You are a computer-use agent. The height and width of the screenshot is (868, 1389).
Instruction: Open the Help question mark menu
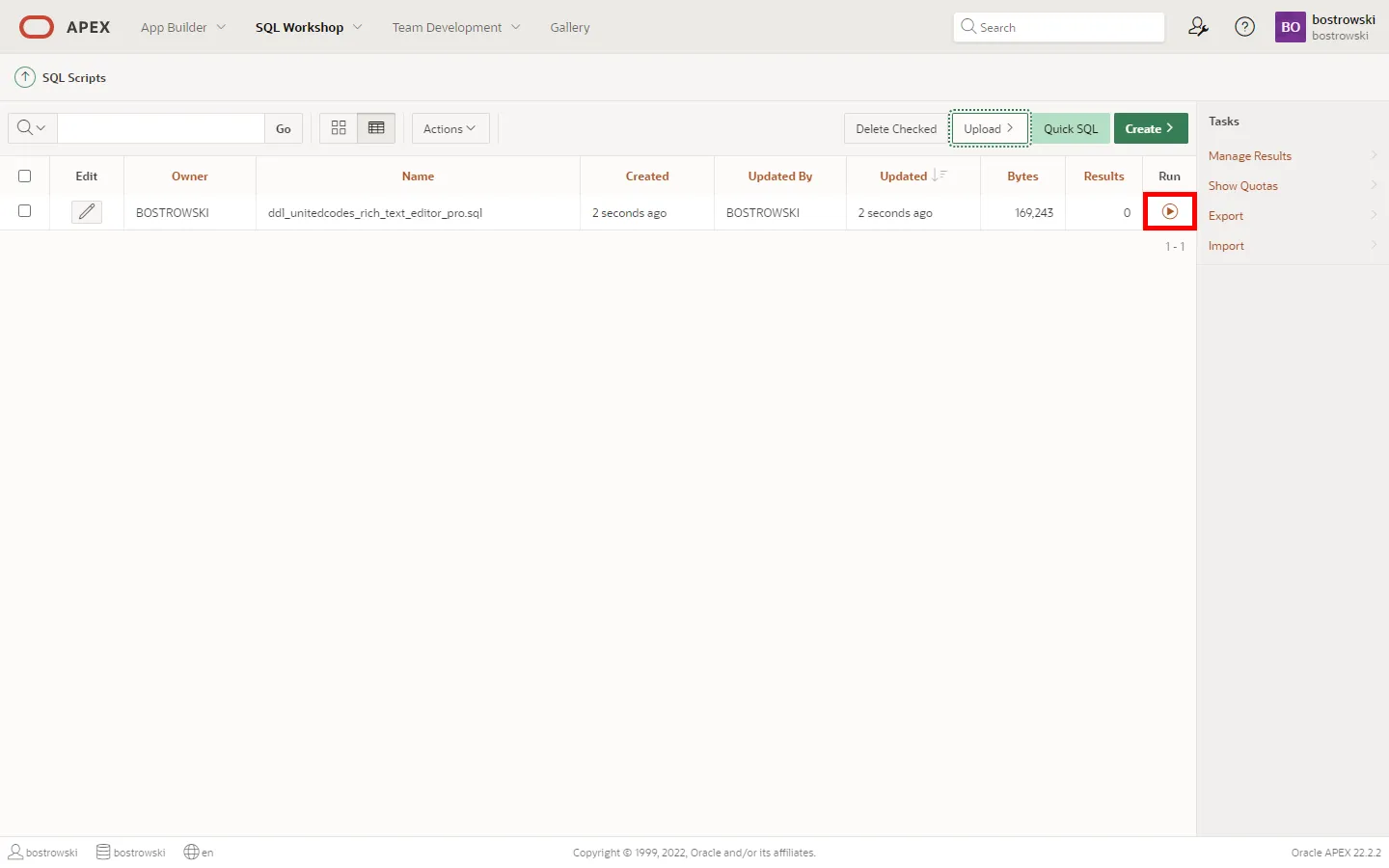pyautogui.click(x=1244, y=27)
